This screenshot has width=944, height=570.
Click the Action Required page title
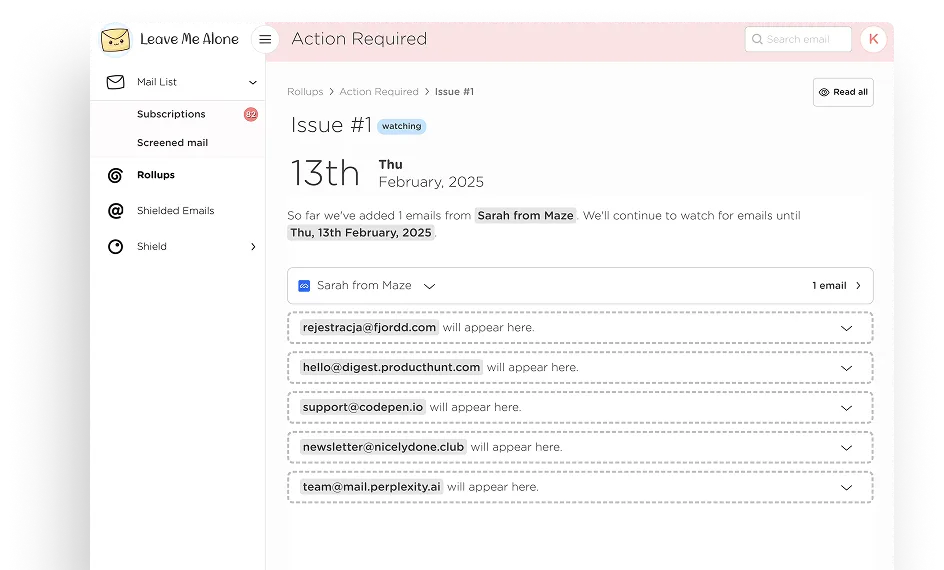point(359,39)
